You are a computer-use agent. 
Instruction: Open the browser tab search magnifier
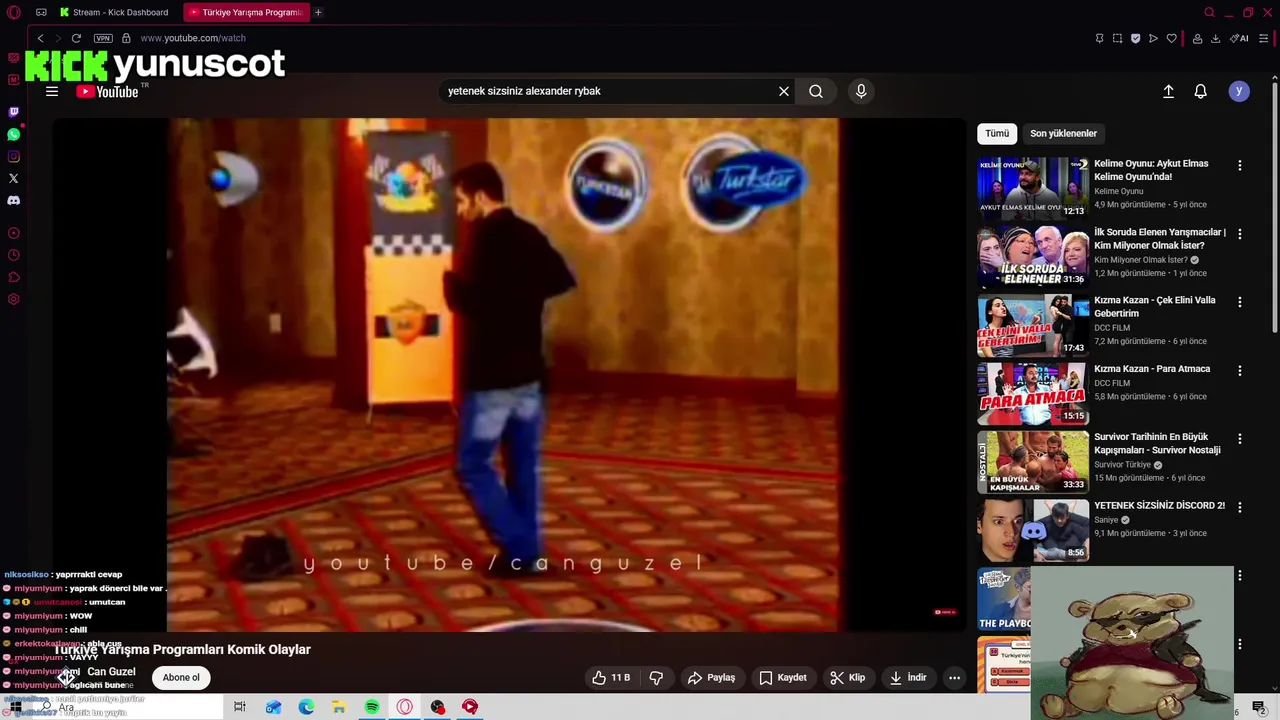coord(1209,12)
